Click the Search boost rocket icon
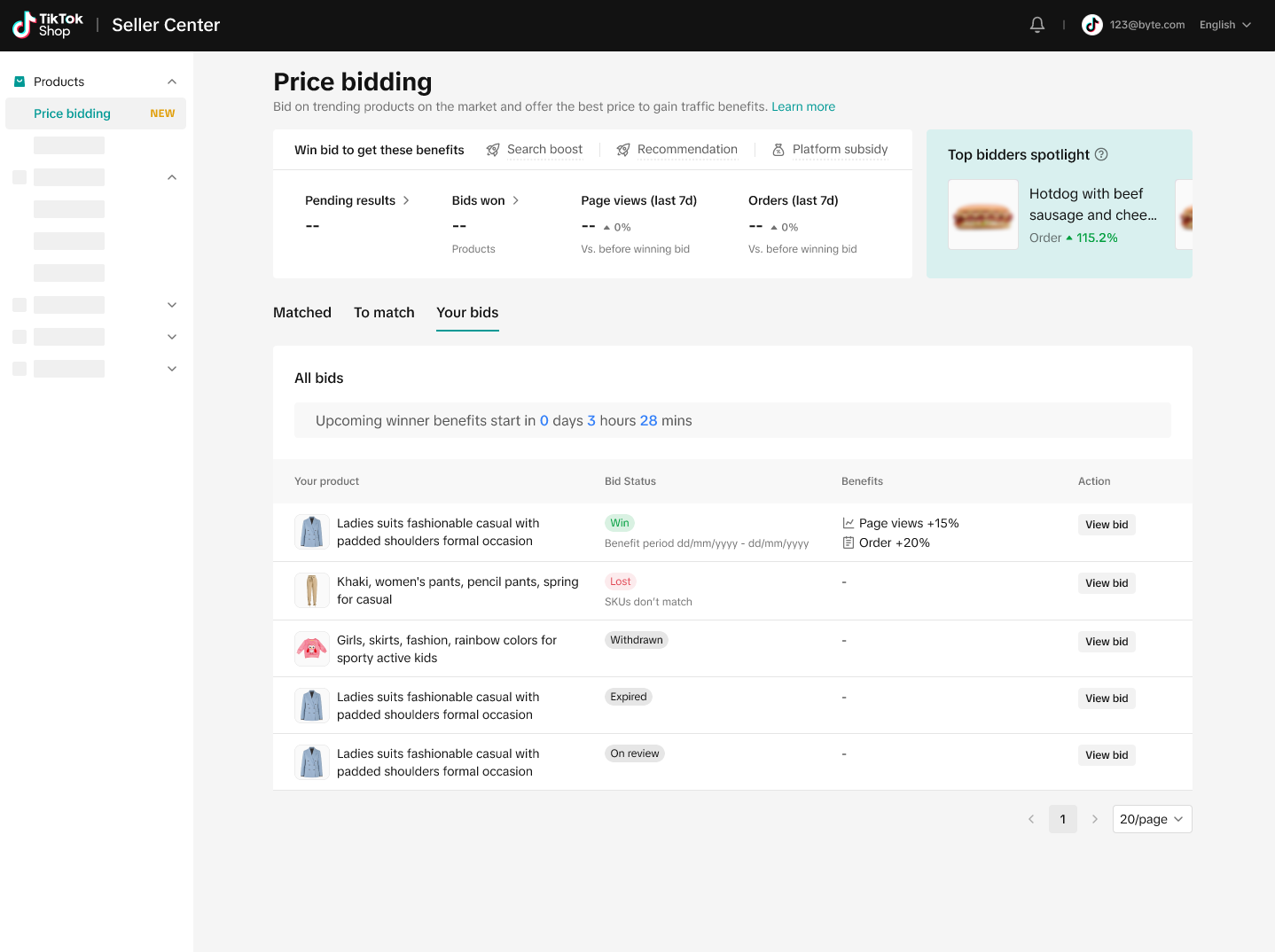The image size is (1275, 952). click(x=493, y=150)
